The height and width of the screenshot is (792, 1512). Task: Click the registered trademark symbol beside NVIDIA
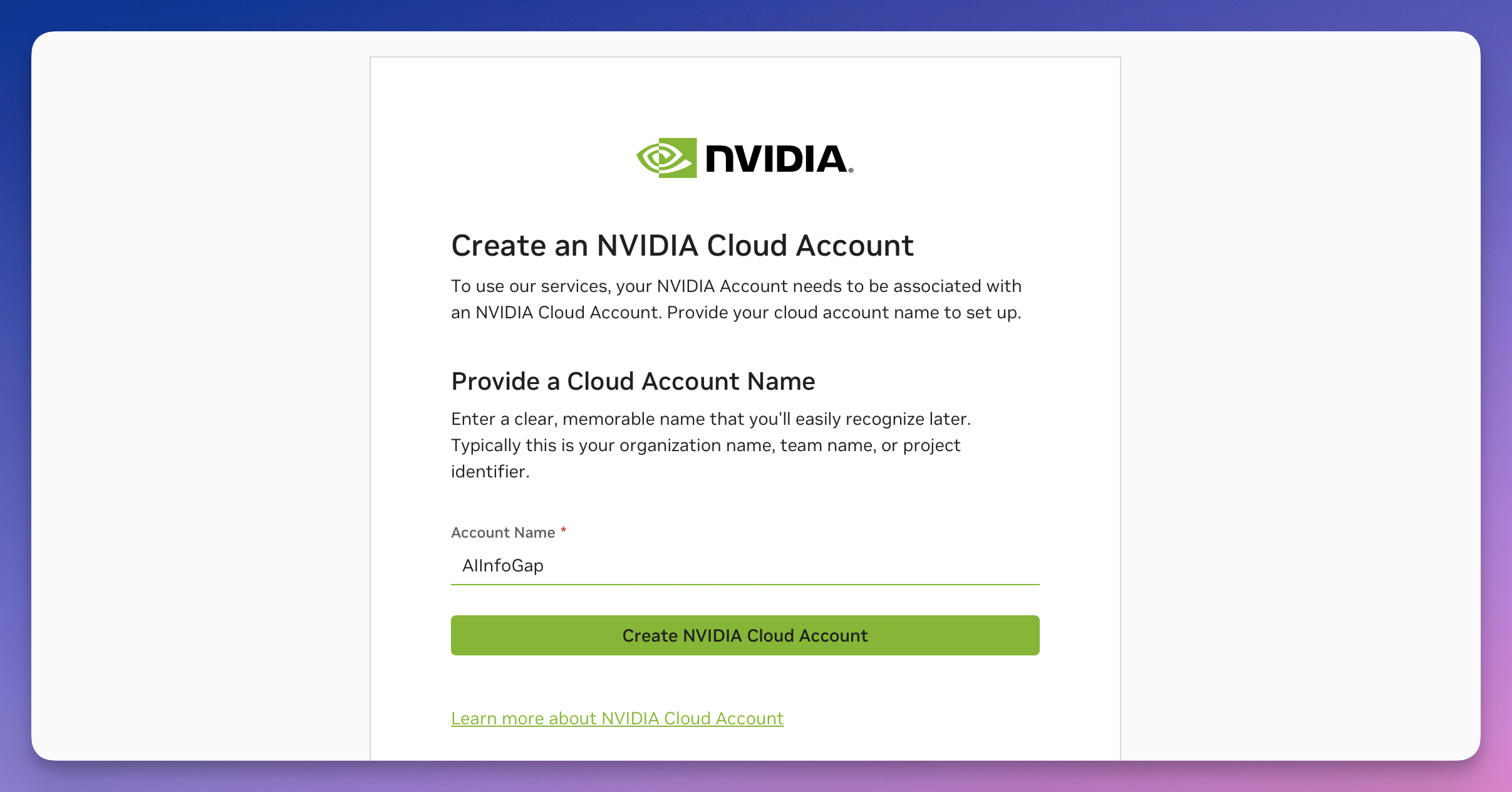[851, 170]
